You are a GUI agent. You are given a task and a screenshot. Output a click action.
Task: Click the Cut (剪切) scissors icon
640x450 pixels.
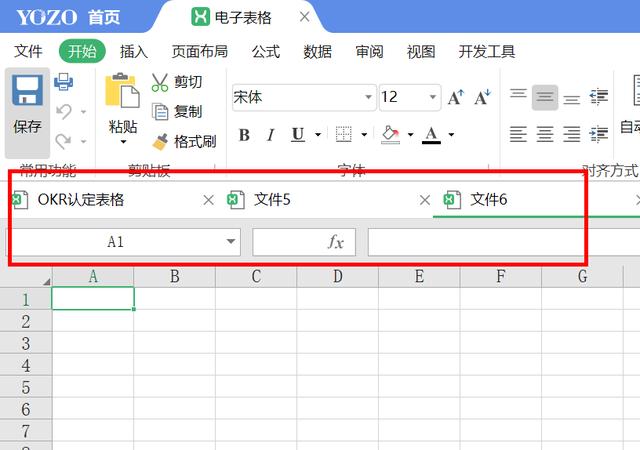pyautogui.click(x=160, y=82)
